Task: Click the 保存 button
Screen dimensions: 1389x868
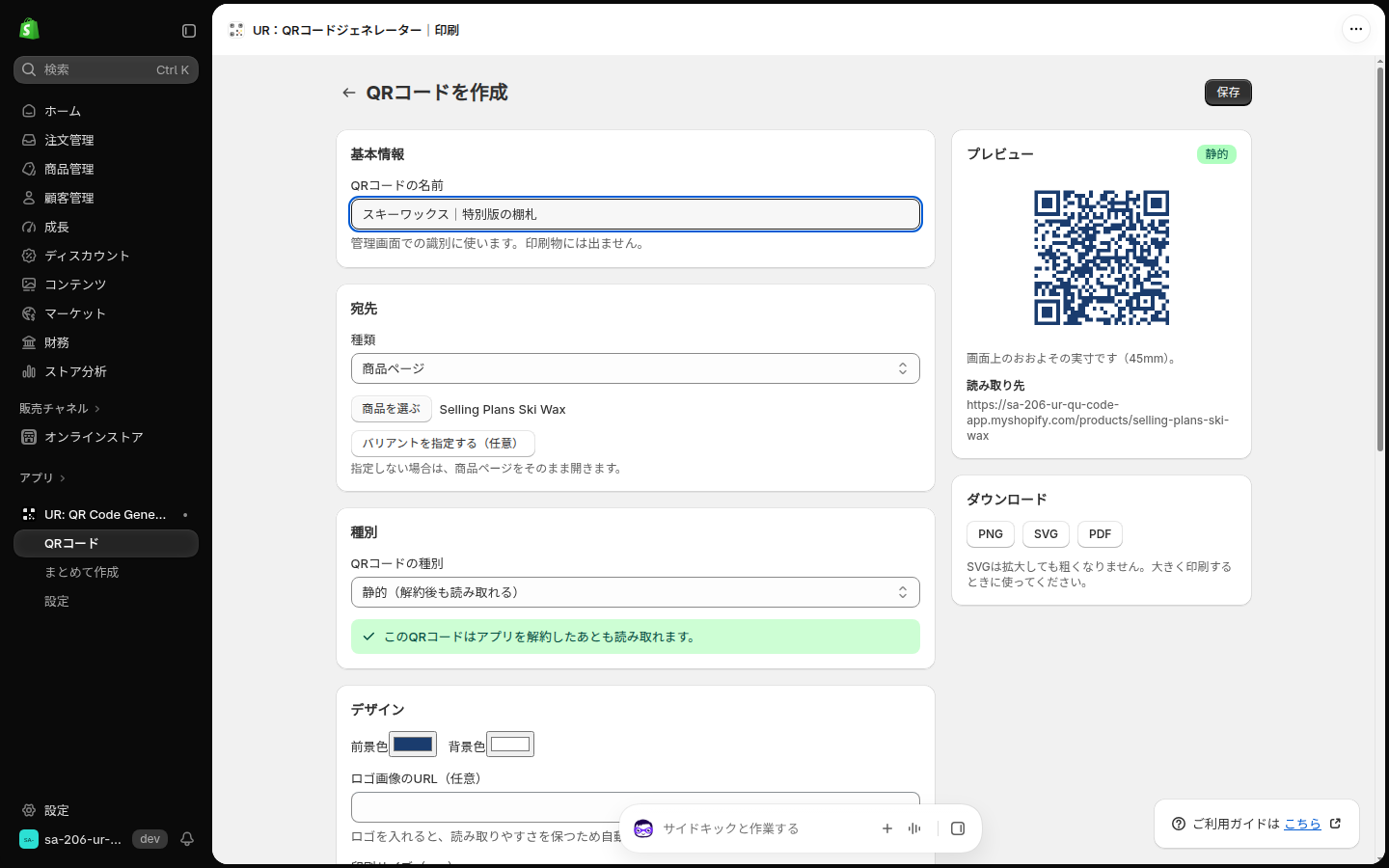Action: coord(1228,93)
